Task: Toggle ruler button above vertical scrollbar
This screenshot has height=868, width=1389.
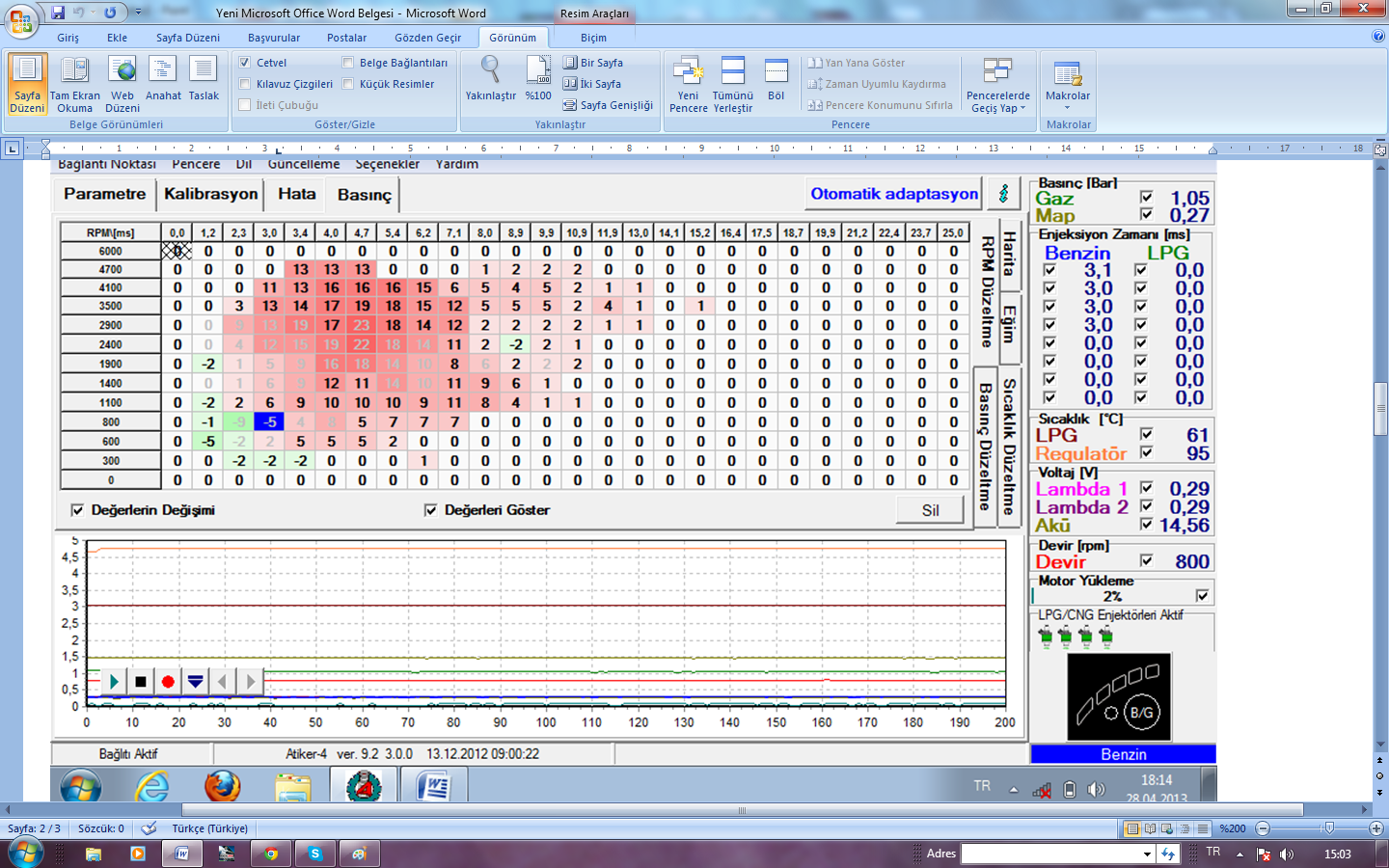Action: point(1379,149)
